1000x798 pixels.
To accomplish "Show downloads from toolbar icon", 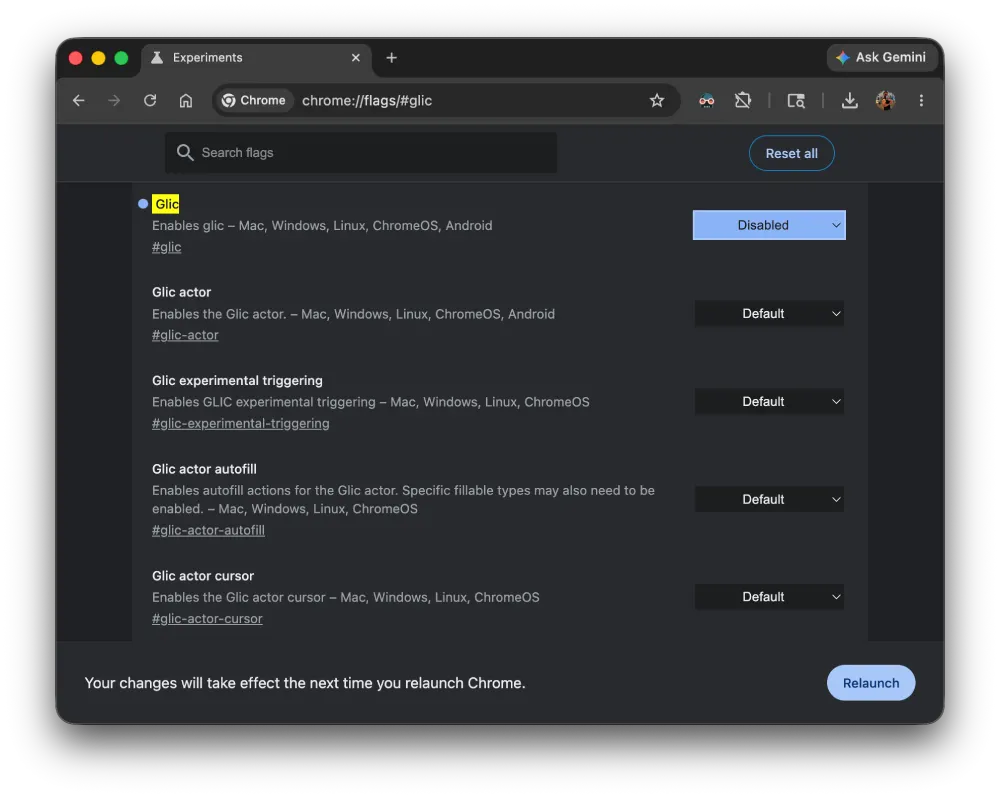I will pyautogui.click(x=849, y=101).
